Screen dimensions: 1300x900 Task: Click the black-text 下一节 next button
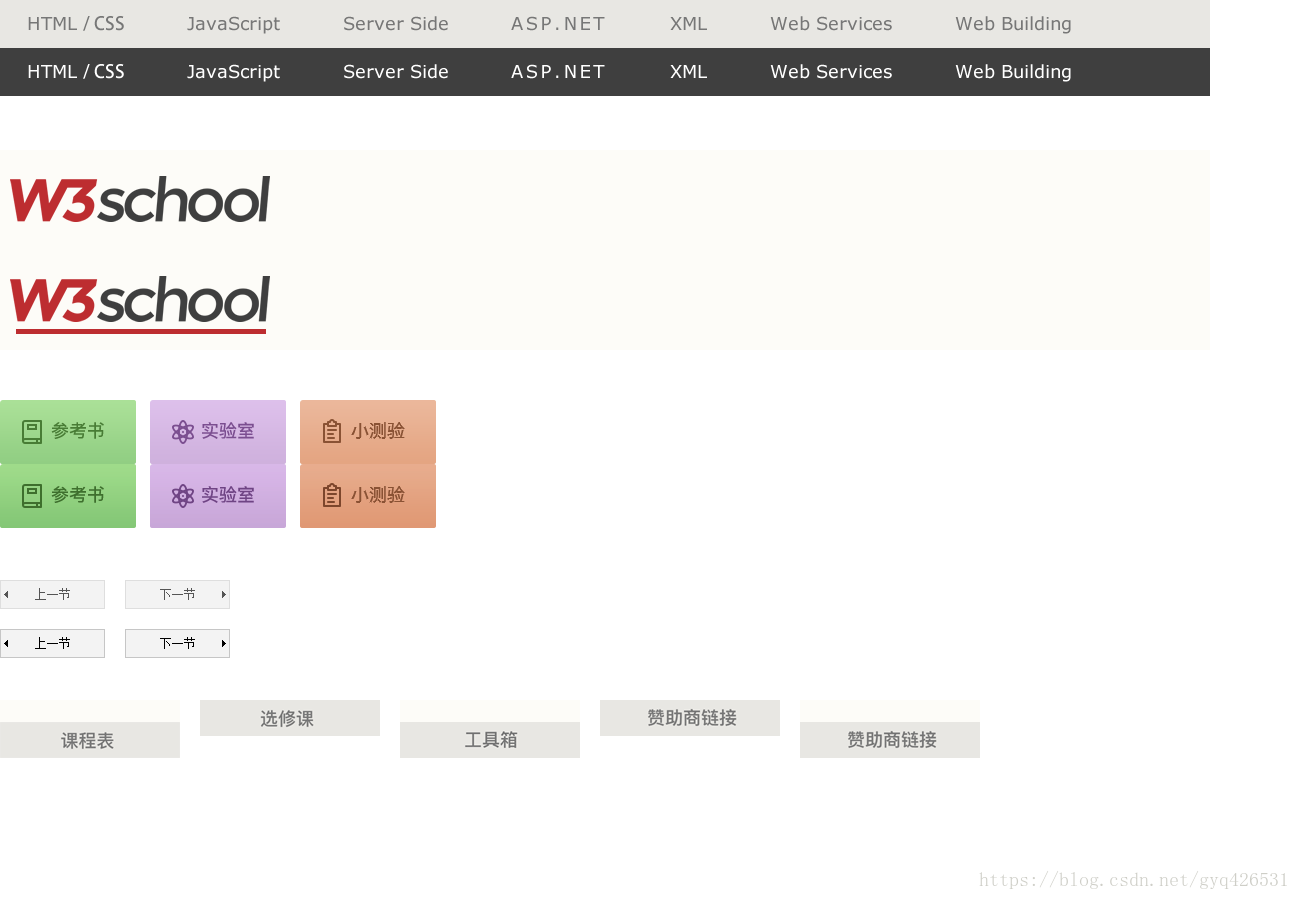click(177, 643)
